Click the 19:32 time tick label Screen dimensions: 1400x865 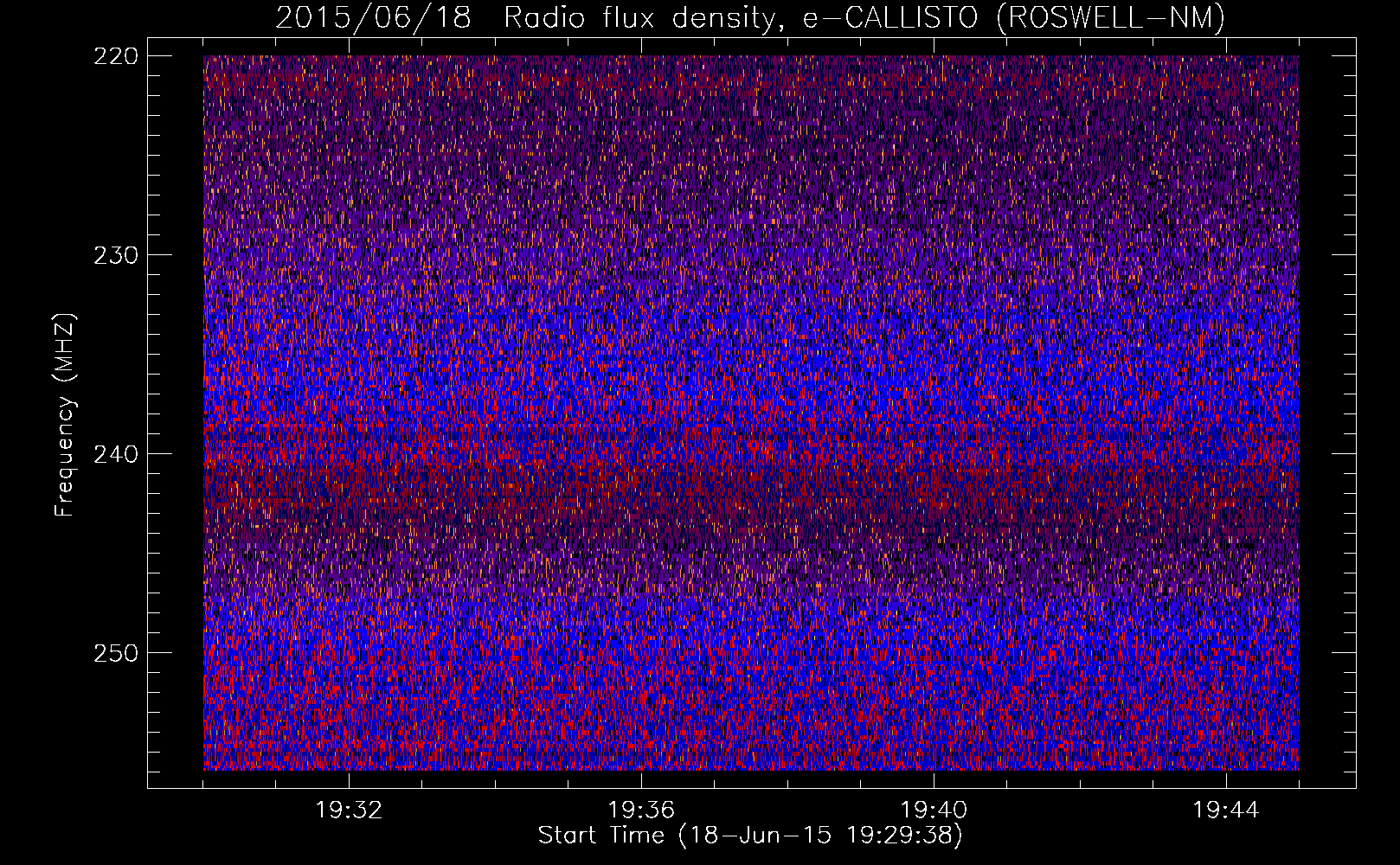[349, 811]
